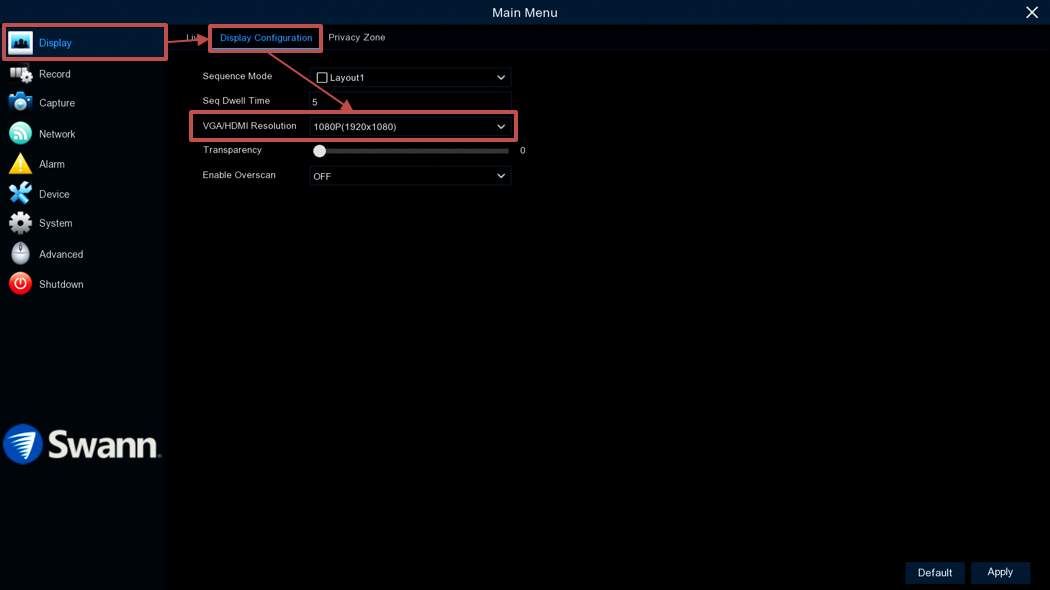Click the Display monitor icon in sidebar
The width and height of the screenshot is (1050, 590).
(x=20, y=43)
